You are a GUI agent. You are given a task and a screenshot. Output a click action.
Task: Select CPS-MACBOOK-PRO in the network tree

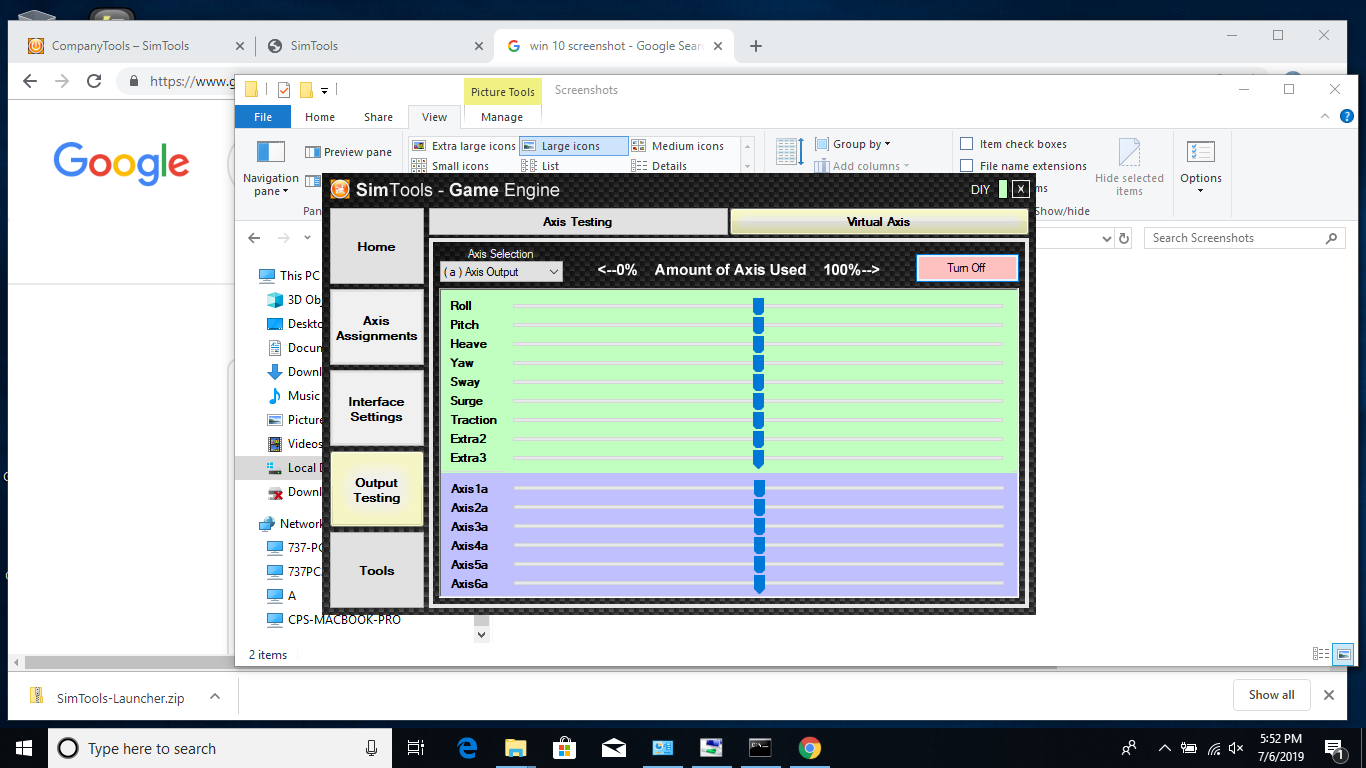coord(333,620)
